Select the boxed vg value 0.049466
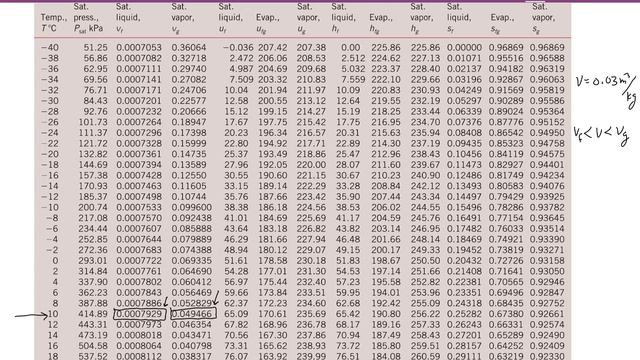Viewport: 640px width, 360px height. [x=193, y=314]
